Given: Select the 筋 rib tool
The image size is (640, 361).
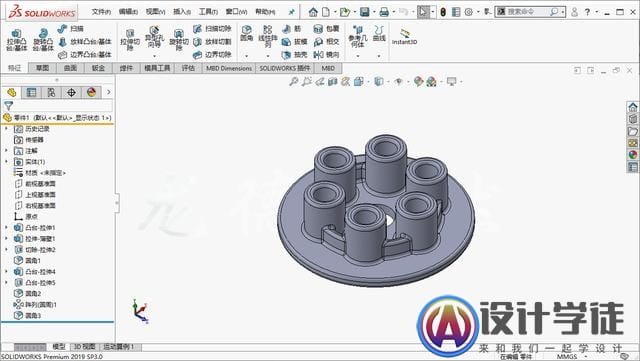Looking at the screenshot, I should 291,29.
